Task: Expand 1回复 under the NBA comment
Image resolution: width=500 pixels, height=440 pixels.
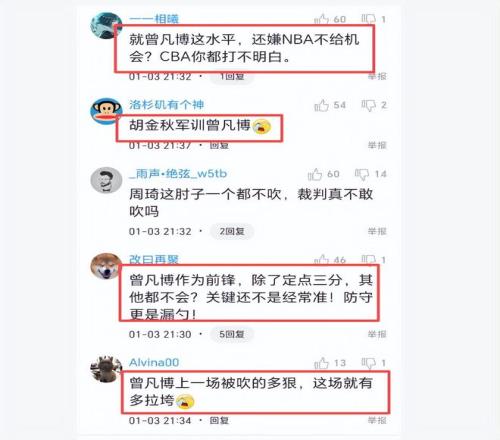Action: tap(232, 77)
